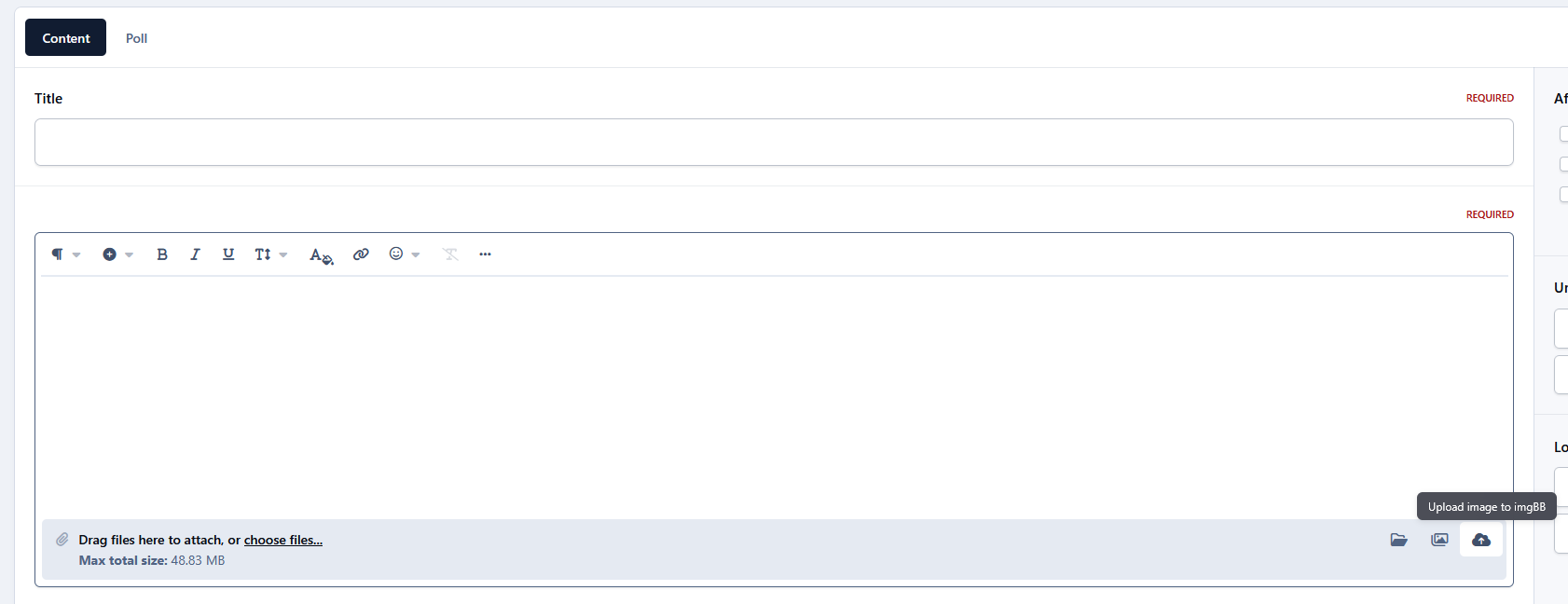
Task: Click the paperclip attachment icon
Action: pos(62,540)
